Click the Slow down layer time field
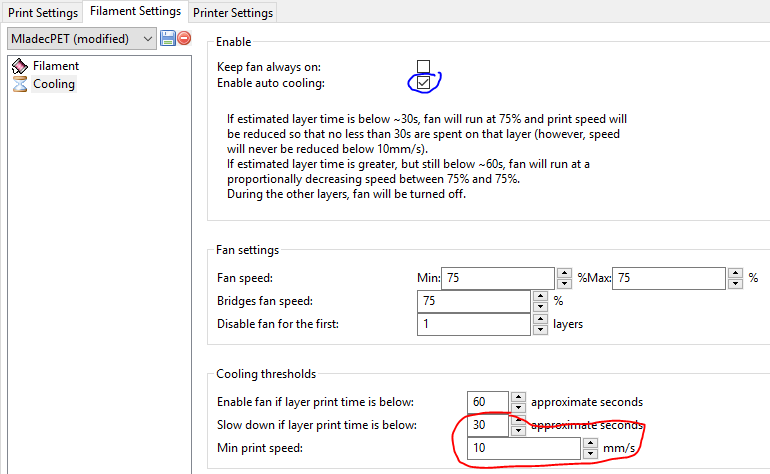Viewport: 770px width, 474px height. [x=487, y=425]
